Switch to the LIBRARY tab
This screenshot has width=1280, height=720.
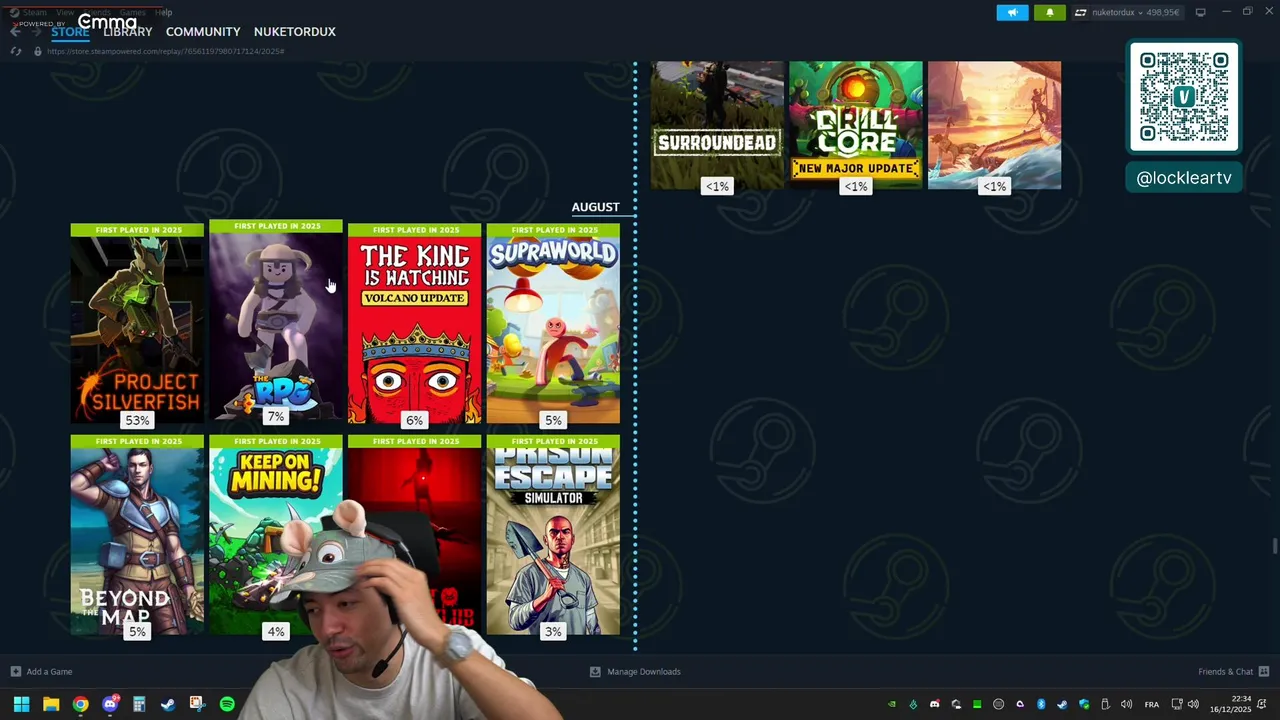pos(127,32)
